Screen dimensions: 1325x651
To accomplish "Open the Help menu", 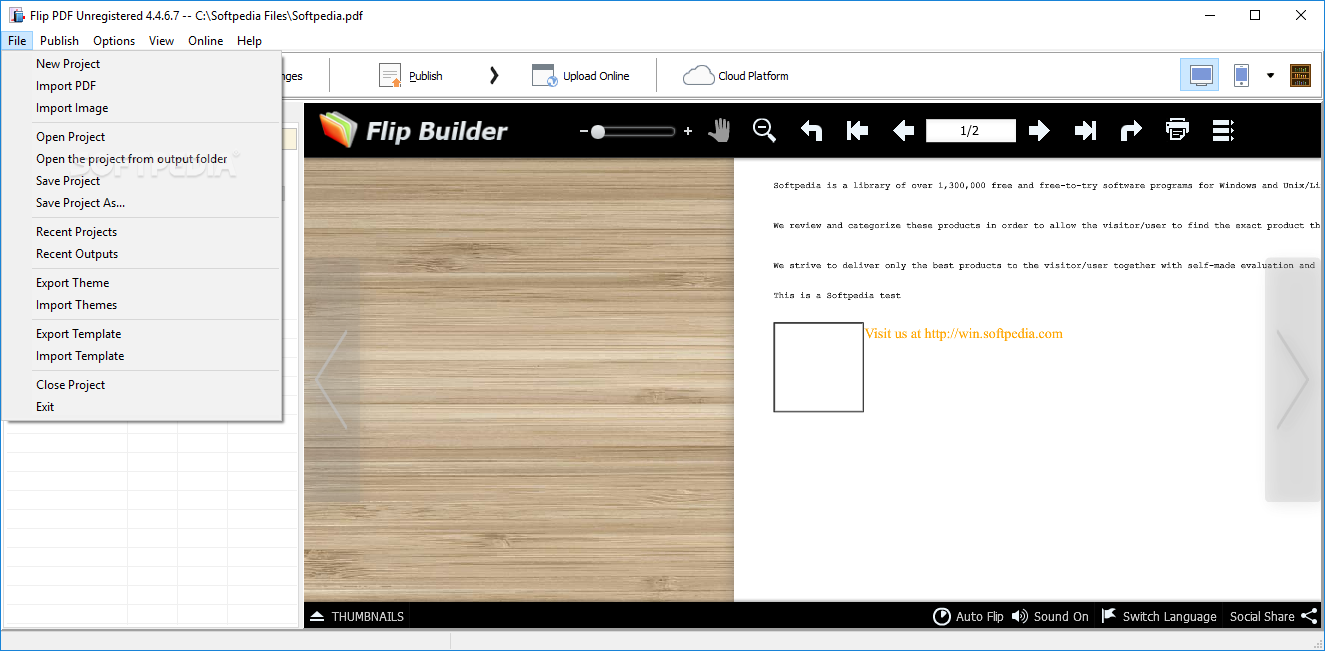I will [249, 40].
